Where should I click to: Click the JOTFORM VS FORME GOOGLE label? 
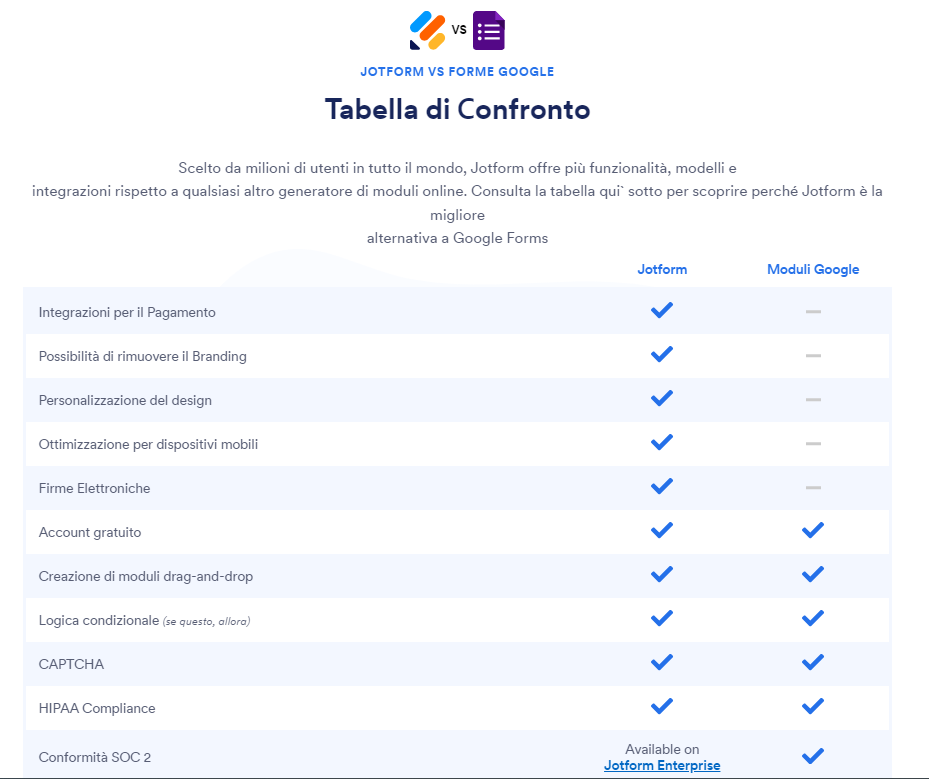pos(457,72)
